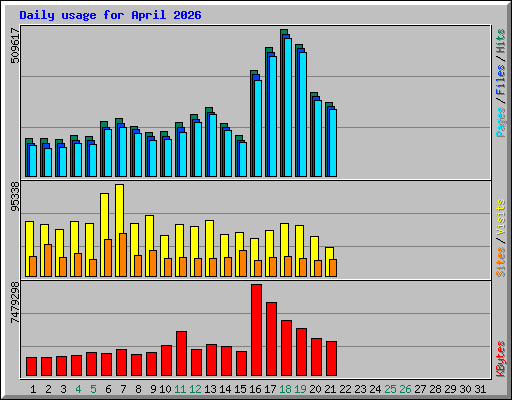Select day 20 on the date axis
Image resolution: width=512 pixels, height=400 pixels.
(315, 389)
